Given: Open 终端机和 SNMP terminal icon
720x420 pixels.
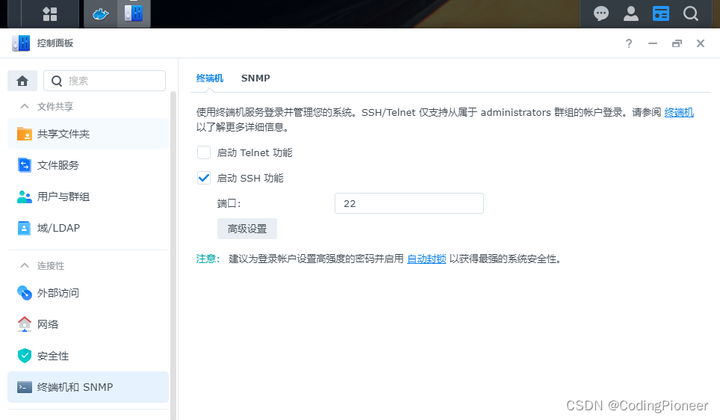Looking at the screenshot, I should pyautogui.click(x=24, y=387).
